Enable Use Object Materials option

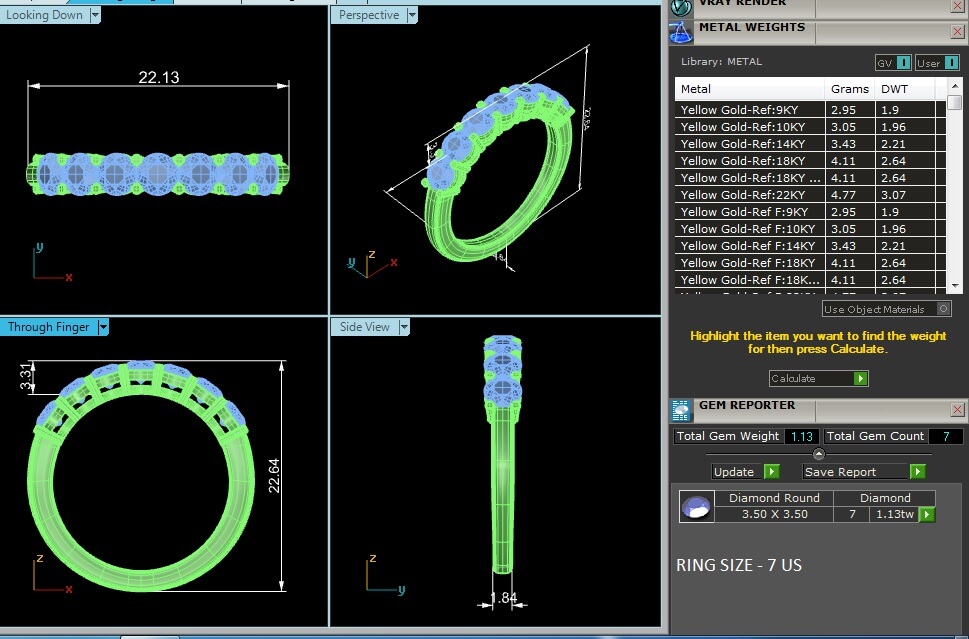[x=943, y=309]
